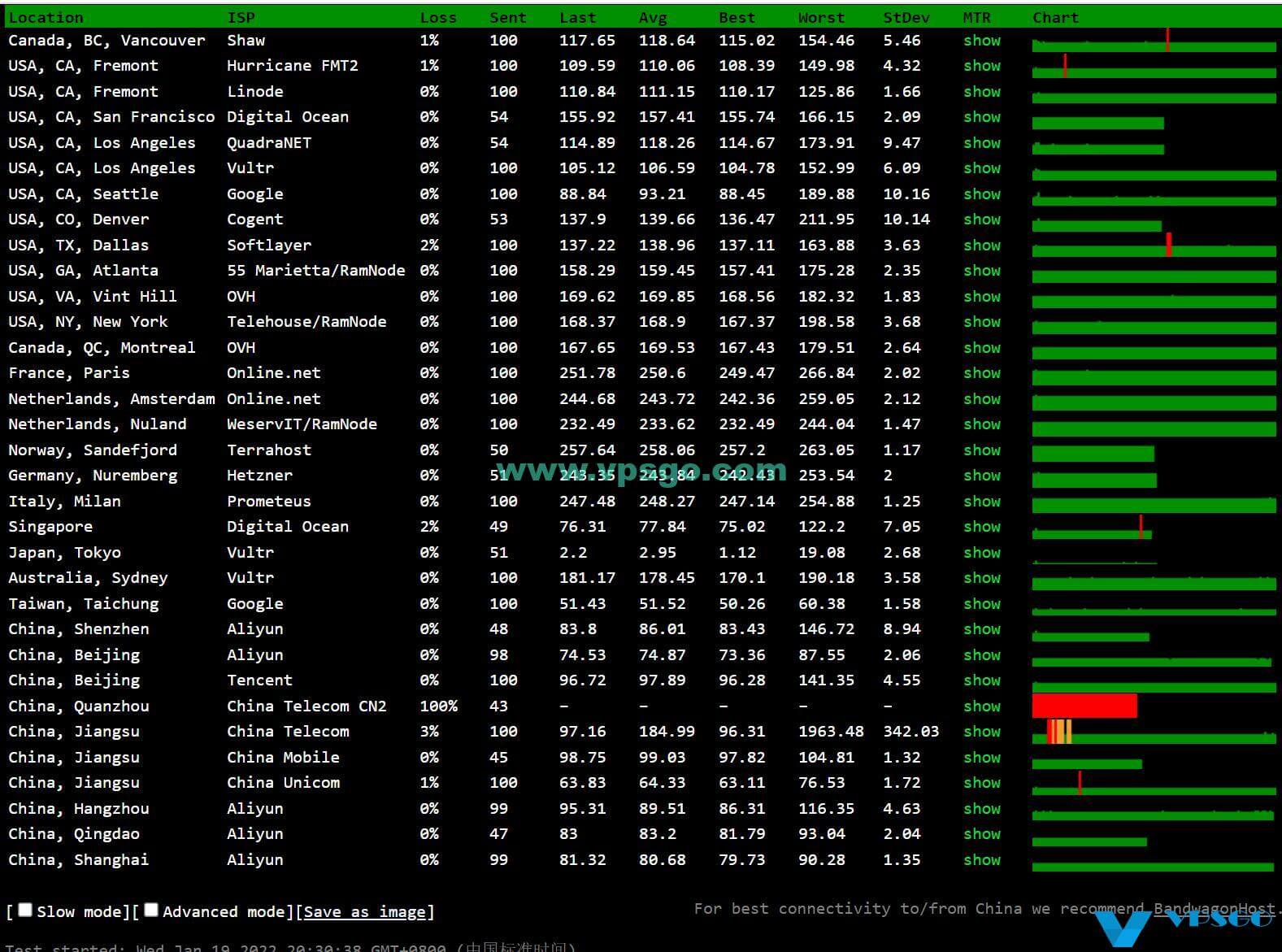Enable the Advanced mode checkbox

(x=151, y=910)
